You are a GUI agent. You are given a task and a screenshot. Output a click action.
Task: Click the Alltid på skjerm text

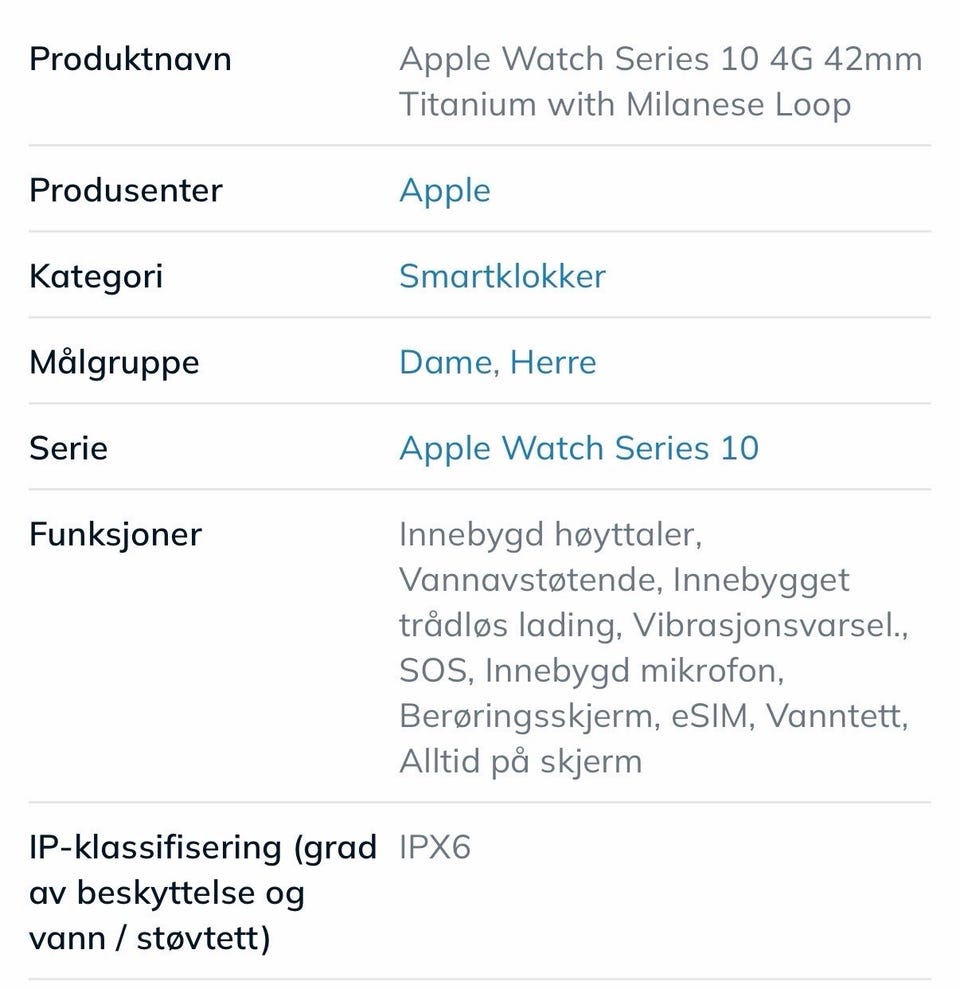pos(520,761)
